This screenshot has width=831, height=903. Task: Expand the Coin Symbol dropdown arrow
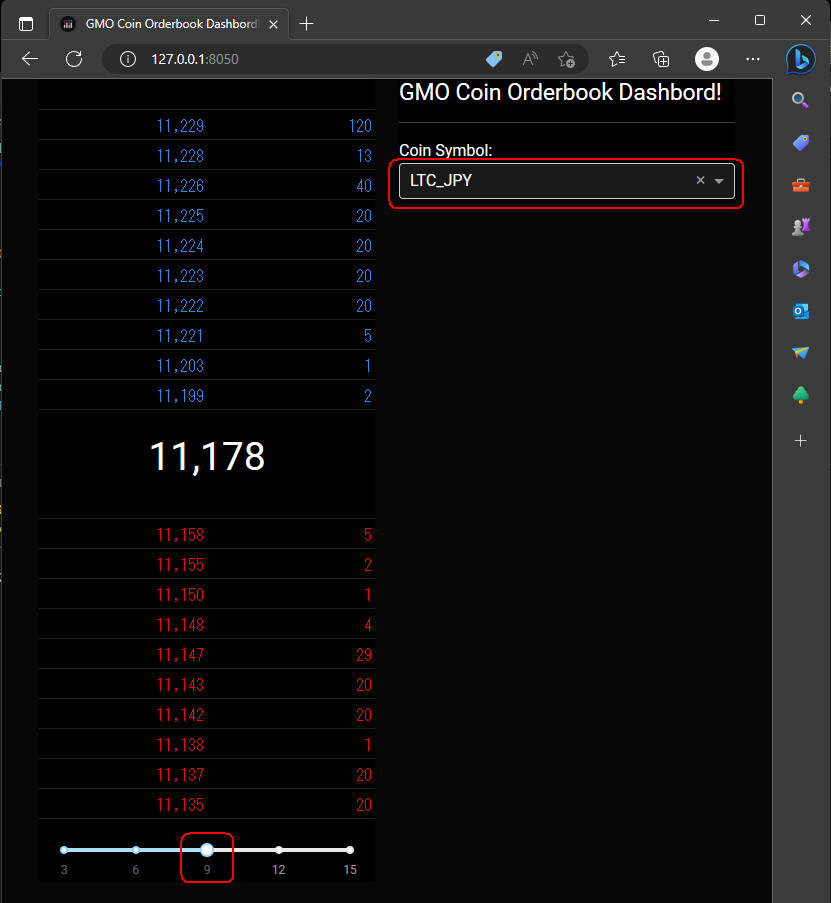719,181
